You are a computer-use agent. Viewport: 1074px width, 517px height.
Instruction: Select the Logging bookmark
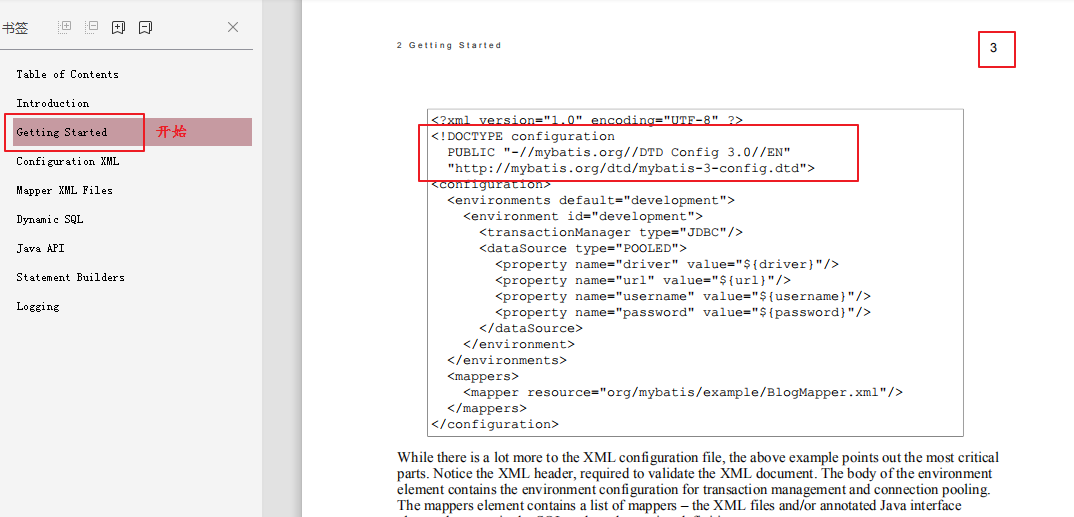(x=38, y=307)
